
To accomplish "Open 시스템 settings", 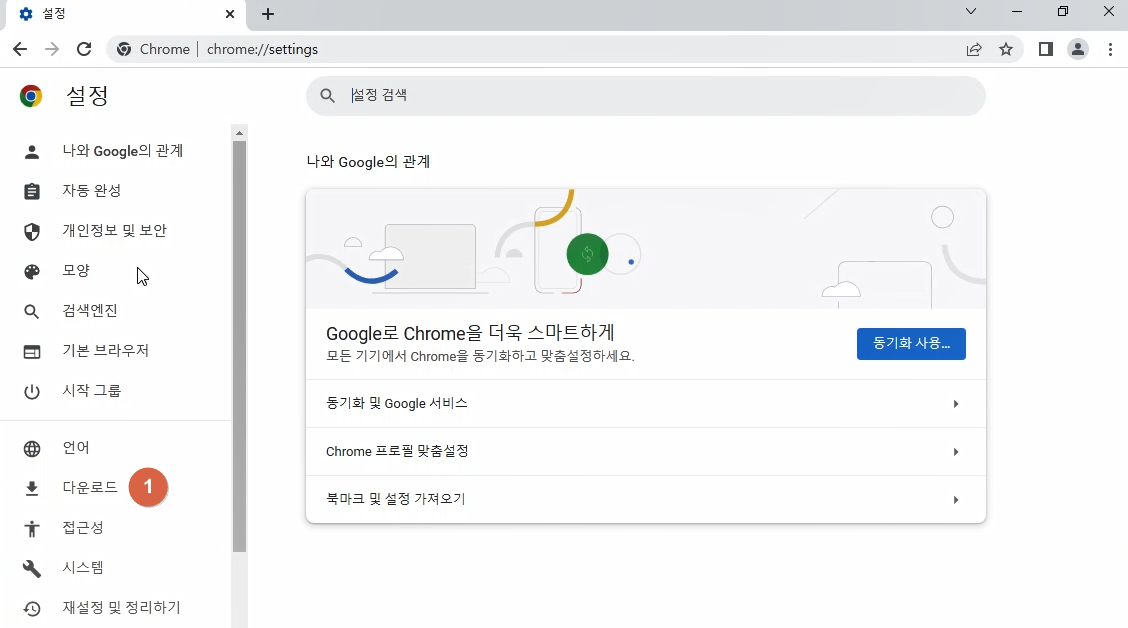I will [83, 568].
